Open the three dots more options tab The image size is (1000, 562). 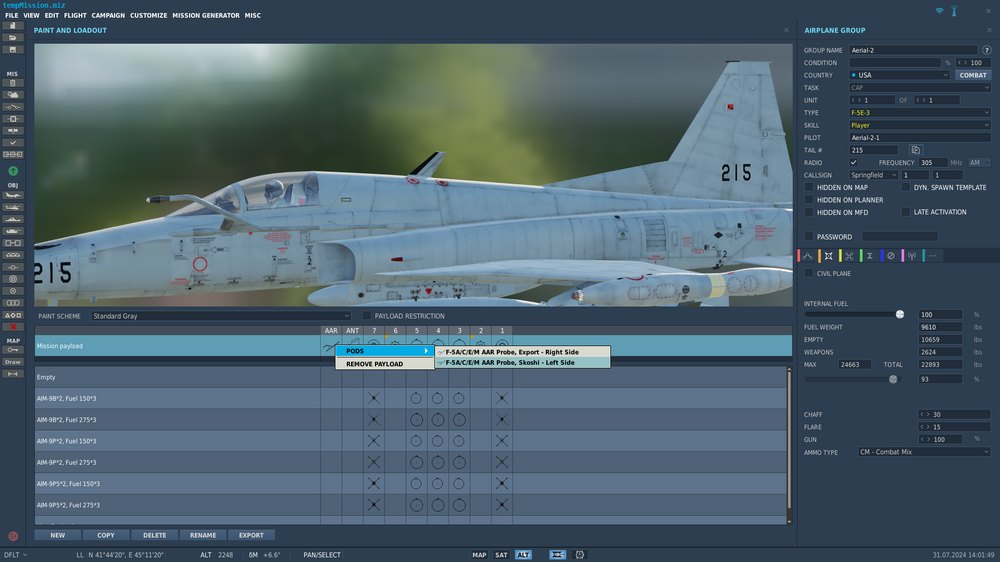932,256
